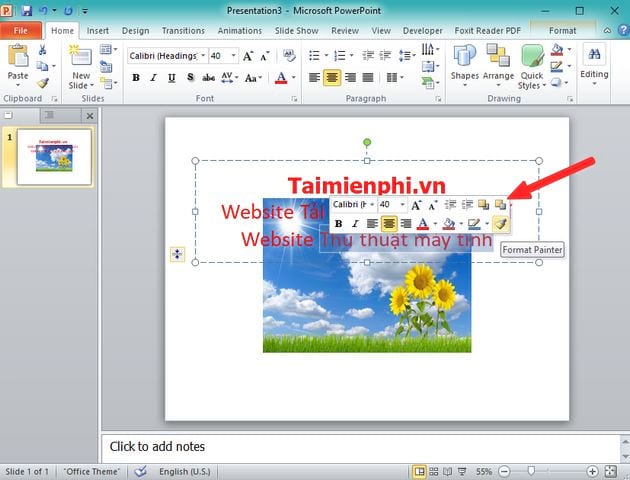Click Increase Font Size in ribbon
This screenshot has height=480, width=630.
click(x=248, y=56)
